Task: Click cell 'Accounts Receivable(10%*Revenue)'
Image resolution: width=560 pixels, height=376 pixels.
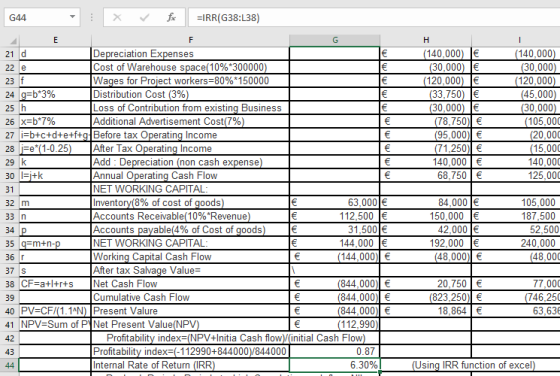Action: coord(190,216)
